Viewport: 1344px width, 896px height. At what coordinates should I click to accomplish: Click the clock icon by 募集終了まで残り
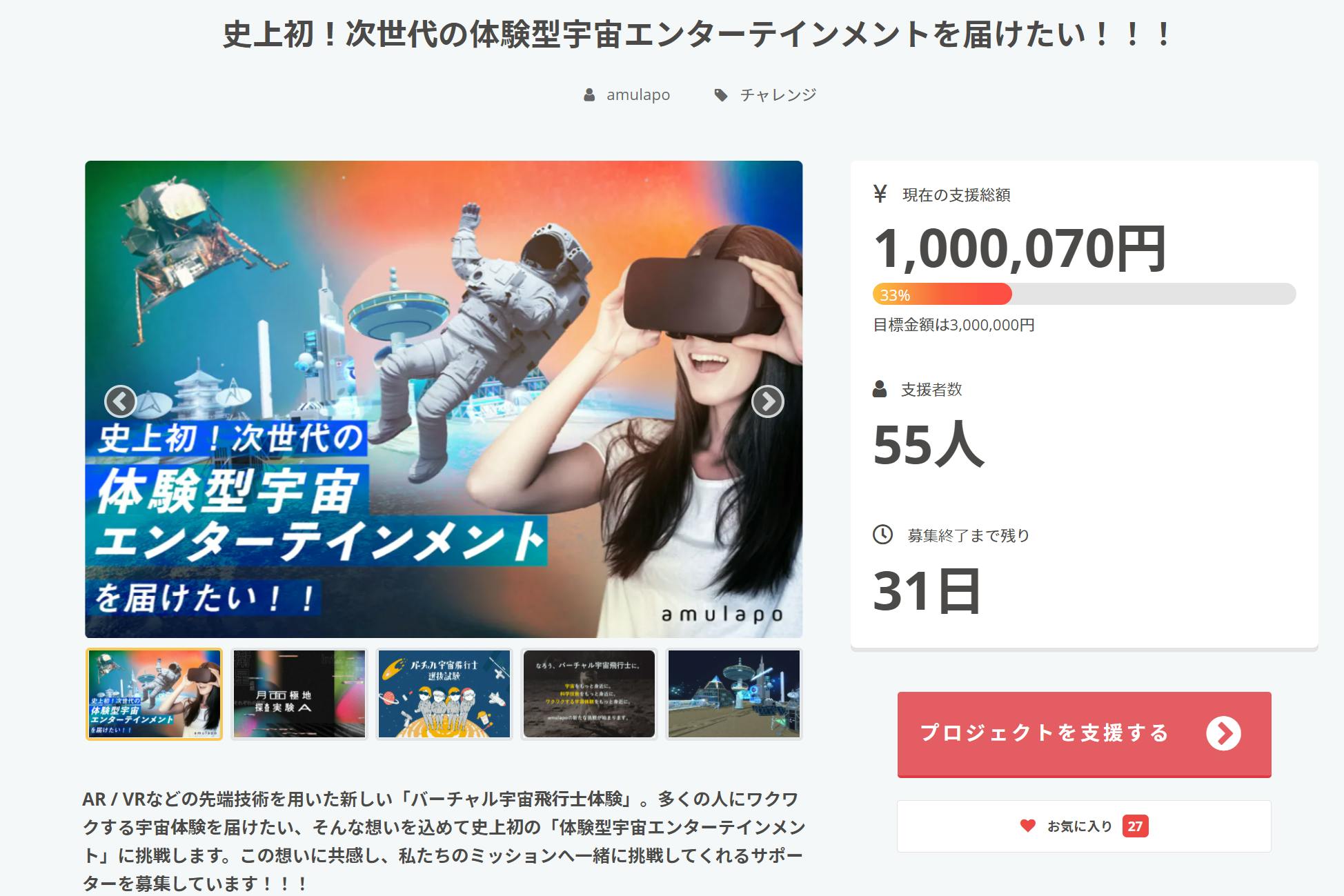tap(882, 535)
